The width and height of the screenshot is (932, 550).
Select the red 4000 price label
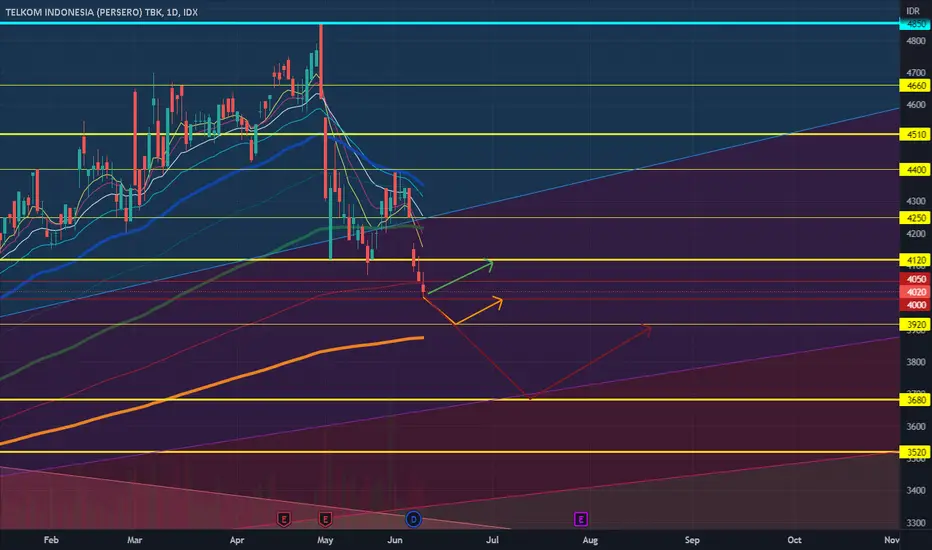(x=915, y=305)
